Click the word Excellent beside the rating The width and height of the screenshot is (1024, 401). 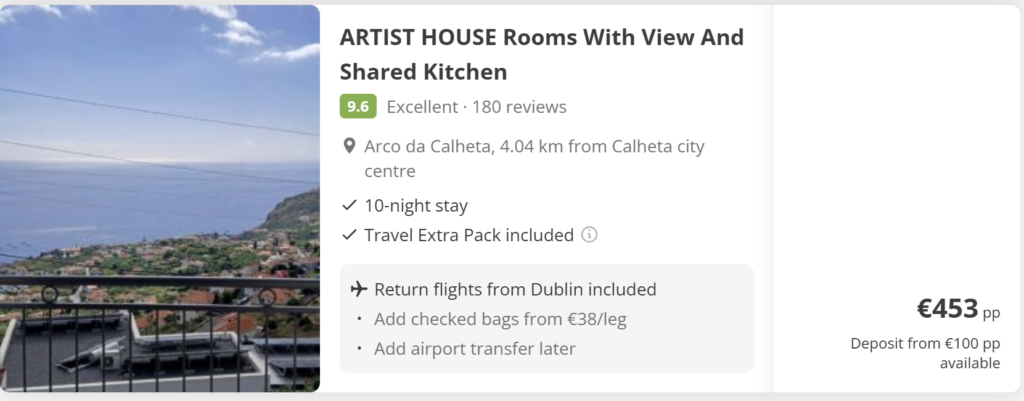tap(421, 107)
